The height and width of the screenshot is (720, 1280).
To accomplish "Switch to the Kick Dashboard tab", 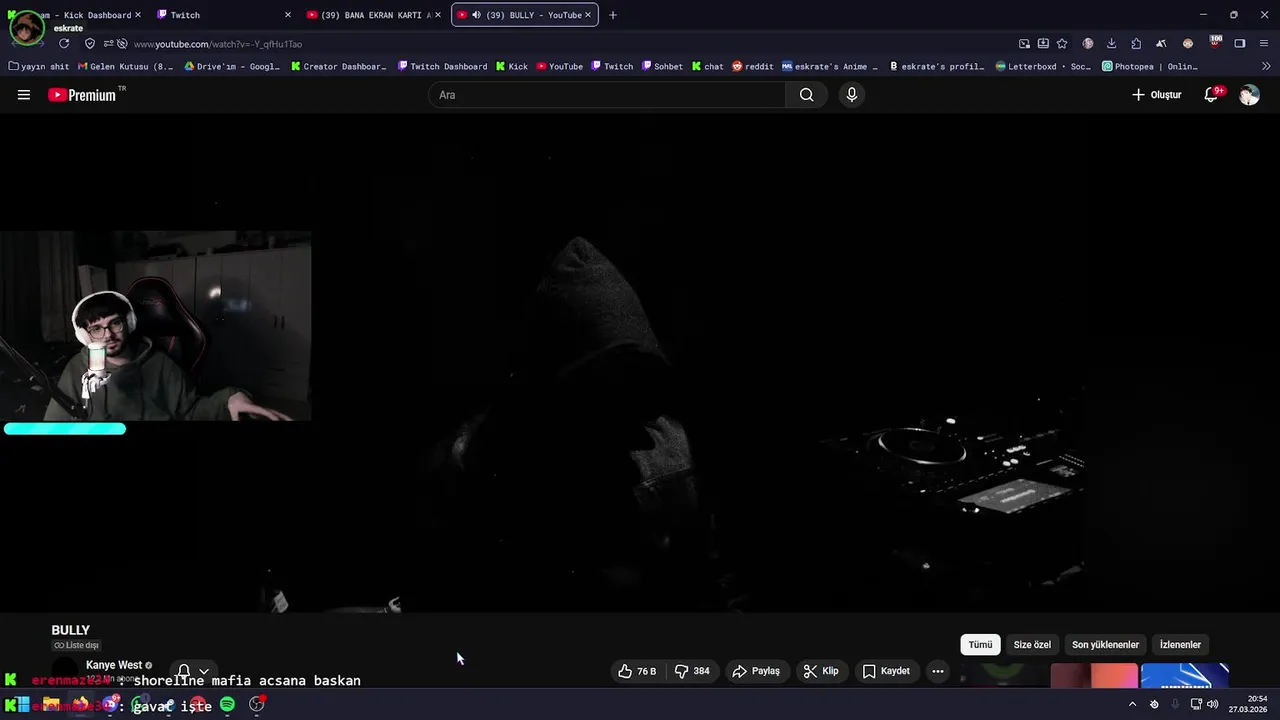I will click(76, 15).
